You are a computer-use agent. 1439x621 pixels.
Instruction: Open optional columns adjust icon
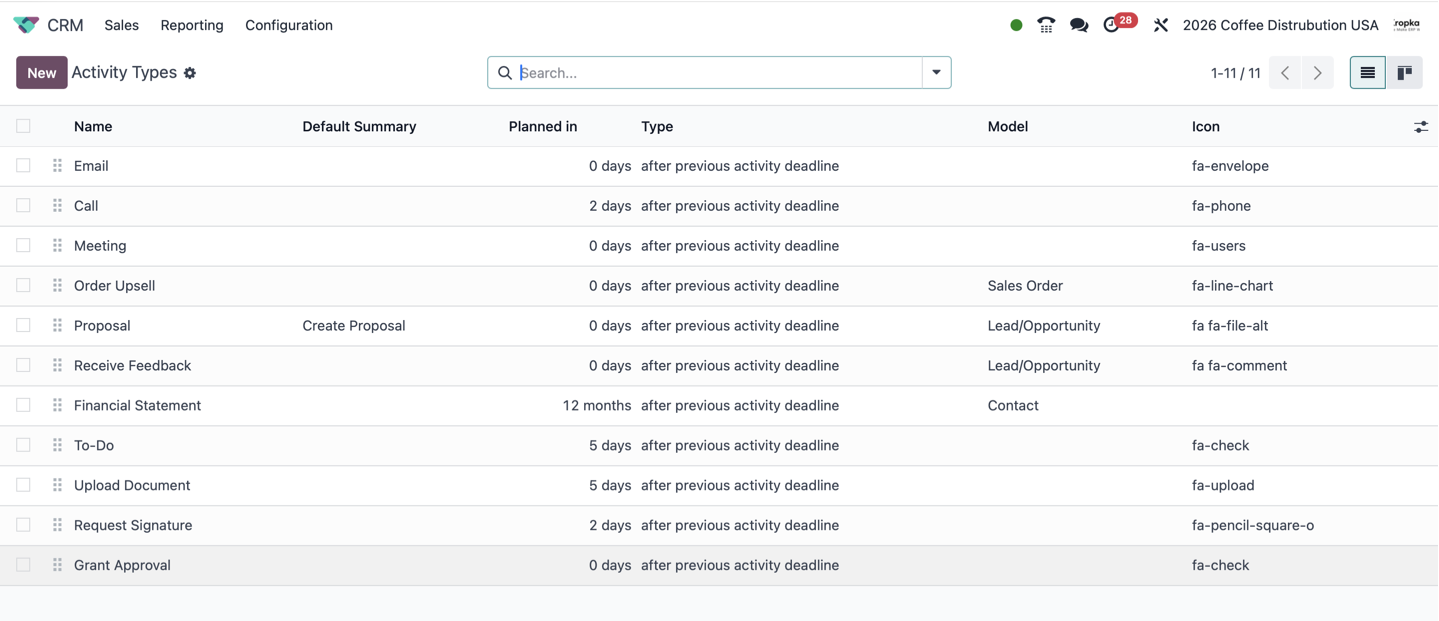pyautogui.click(x=1421, y=127)
